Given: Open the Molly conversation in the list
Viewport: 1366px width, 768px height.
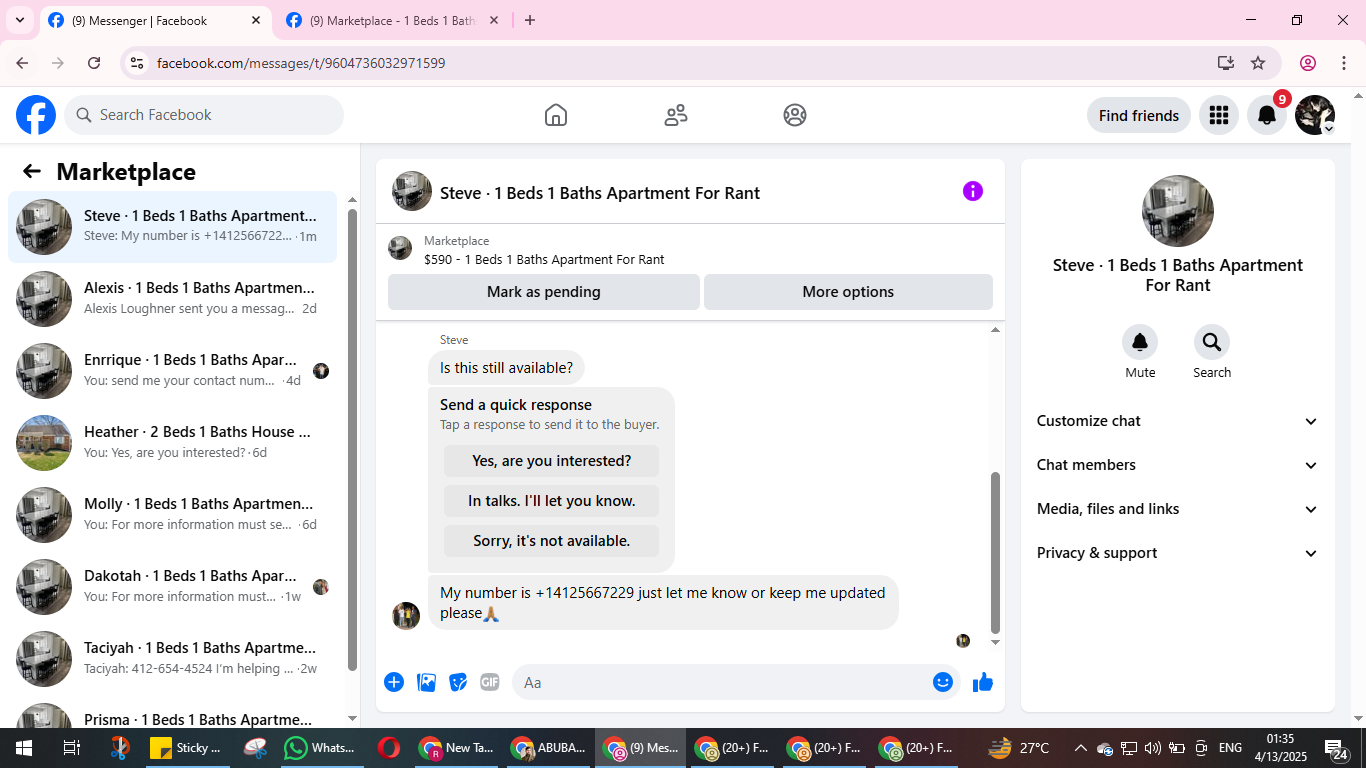Looking at the screenshot, I should [172, 515].
